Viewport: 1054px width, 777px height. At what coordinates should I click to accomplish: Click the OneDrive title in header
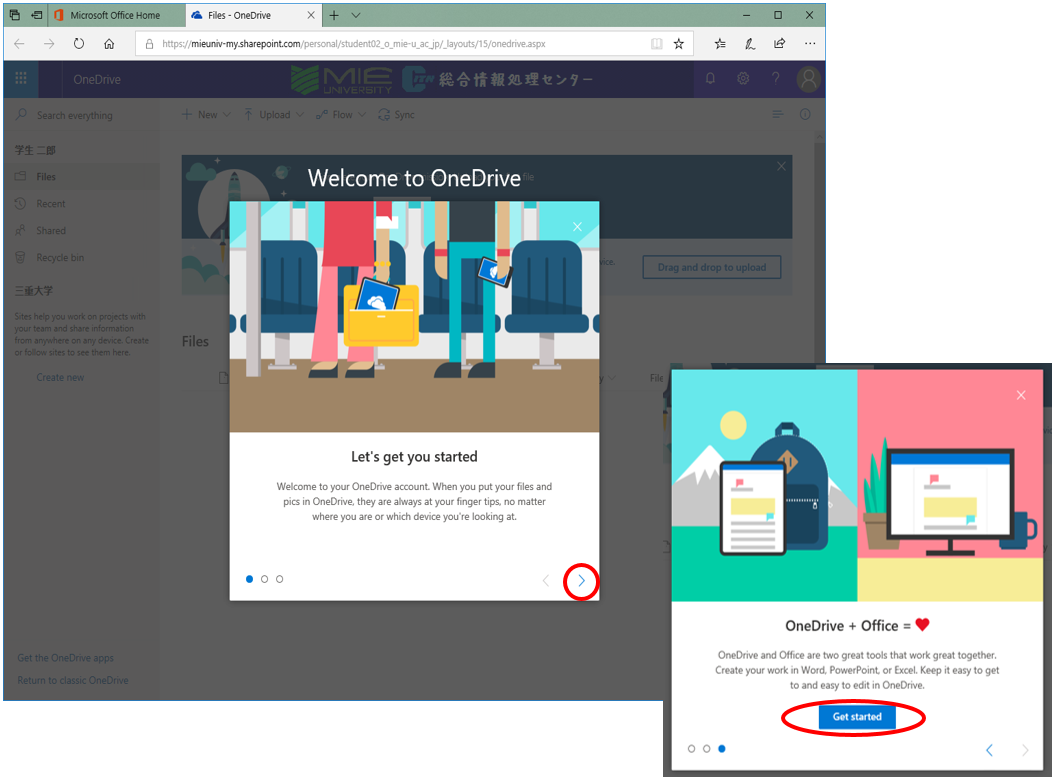click(97, 79)
